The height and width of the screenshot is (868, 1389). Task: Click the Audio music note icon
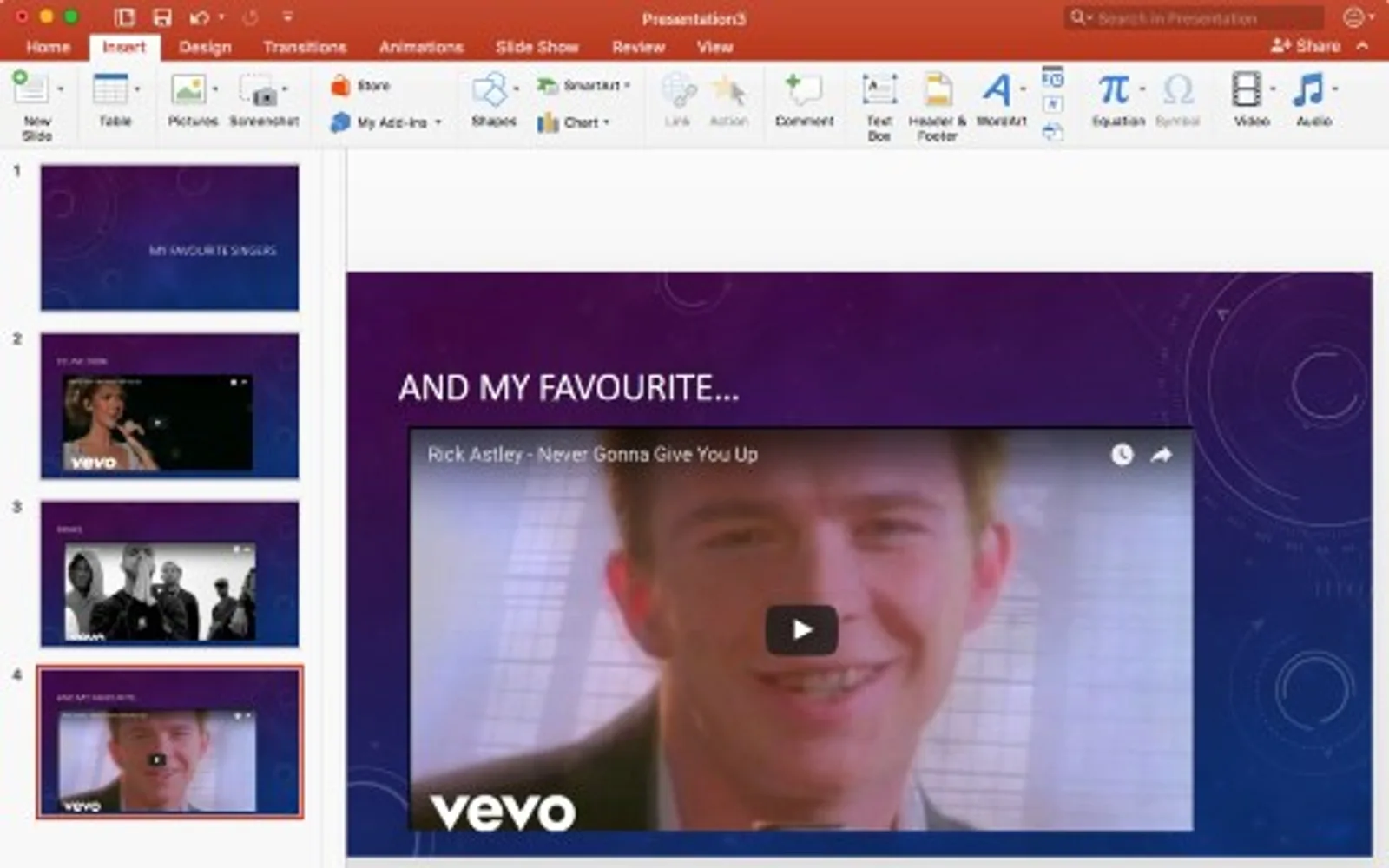(x=1308, y=89)
